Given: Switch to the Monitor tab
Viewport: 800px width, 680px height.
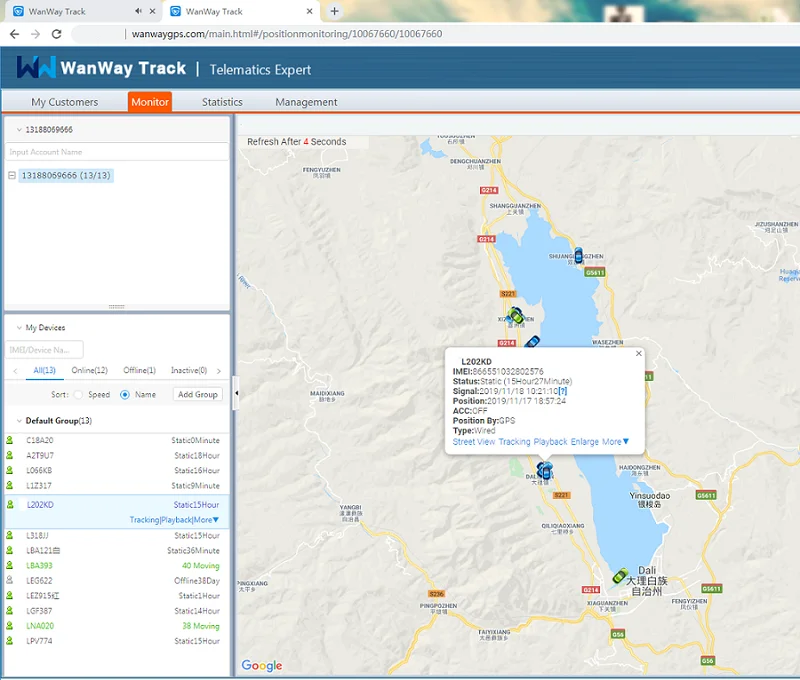Looking at the screenshot, I should pos(149,102).
